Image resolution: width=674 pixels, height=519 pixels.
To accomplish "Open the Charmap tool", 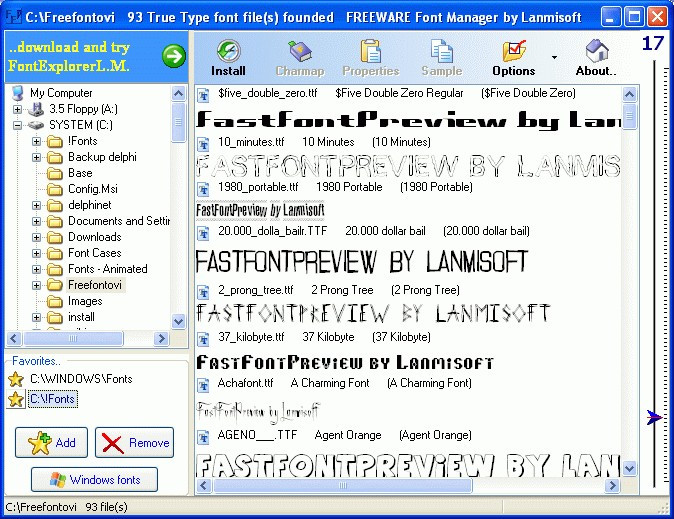I will 299,51.
